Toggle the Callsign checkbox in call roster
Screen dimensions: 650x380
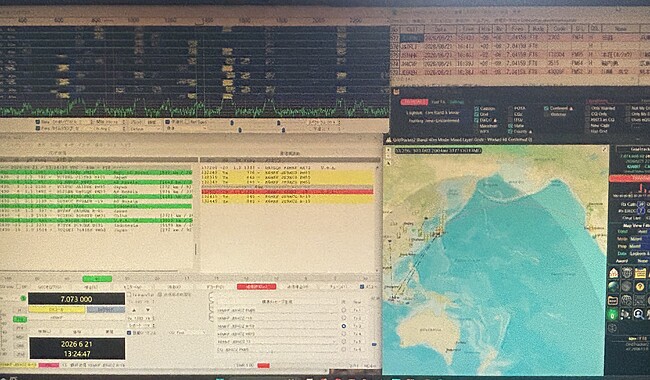coord(476,109)
